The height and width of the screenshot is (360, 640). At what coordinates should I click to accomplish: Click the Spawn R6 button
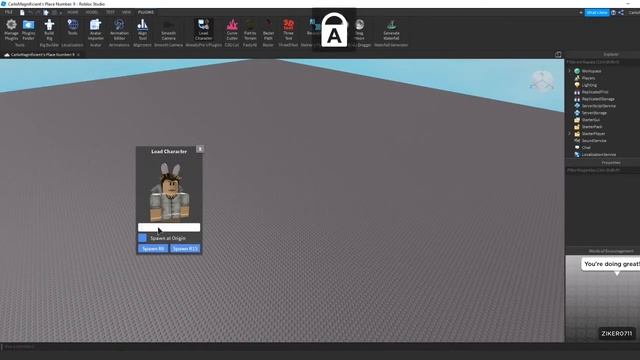[153, 249]
